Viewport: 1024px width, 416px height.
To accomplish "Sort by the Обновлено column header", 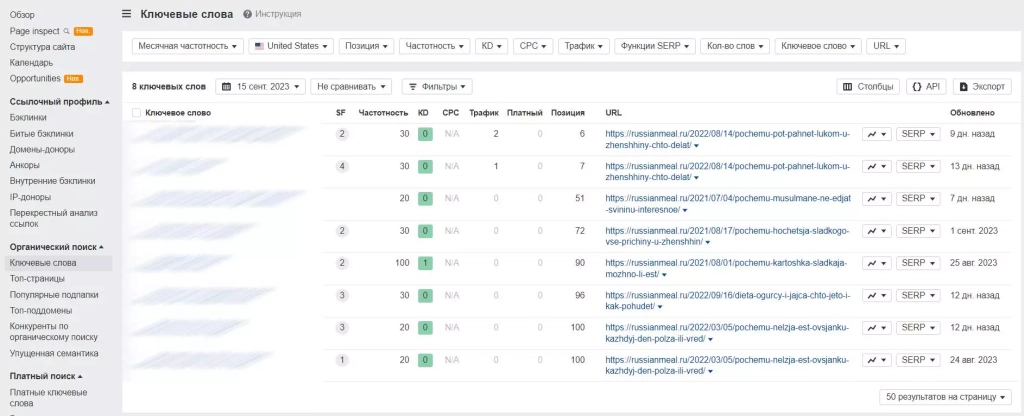I will point(972,113).
